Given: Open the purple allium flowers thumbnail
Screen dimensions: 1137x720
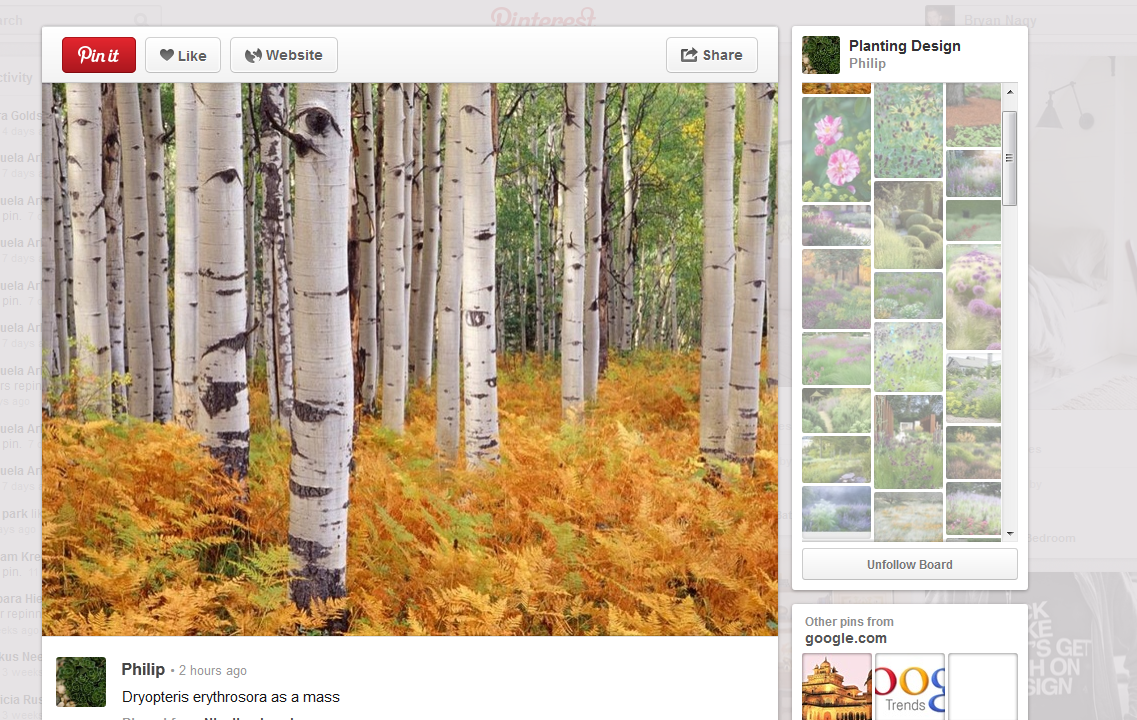Looking at the screenshot, I should pos(973,297).
